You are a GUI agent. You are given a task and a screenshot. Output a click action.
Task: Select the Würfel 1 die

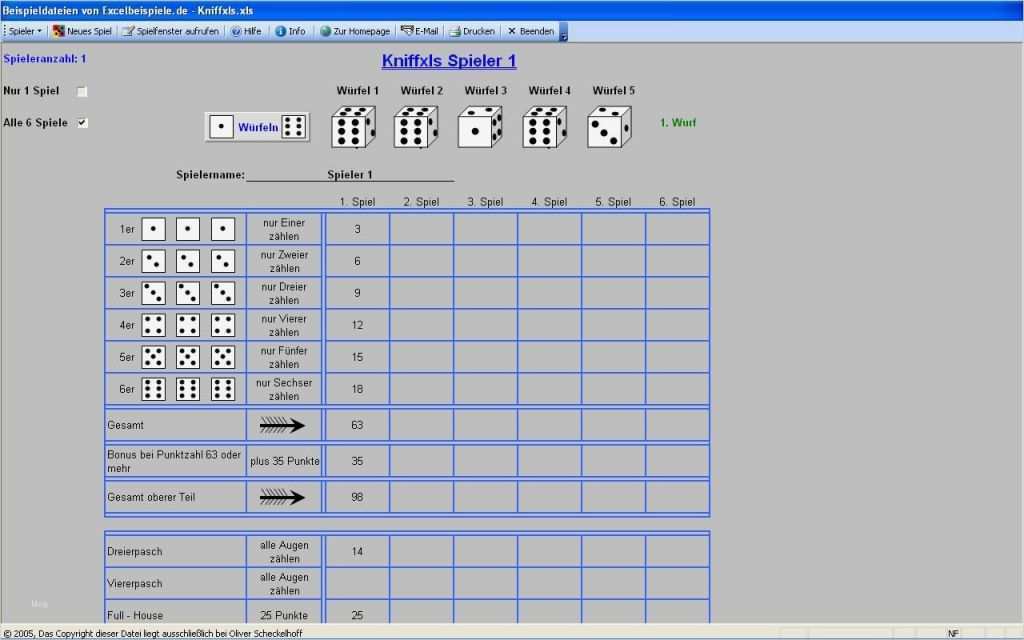pyautogui.click(x=353, y=127)
